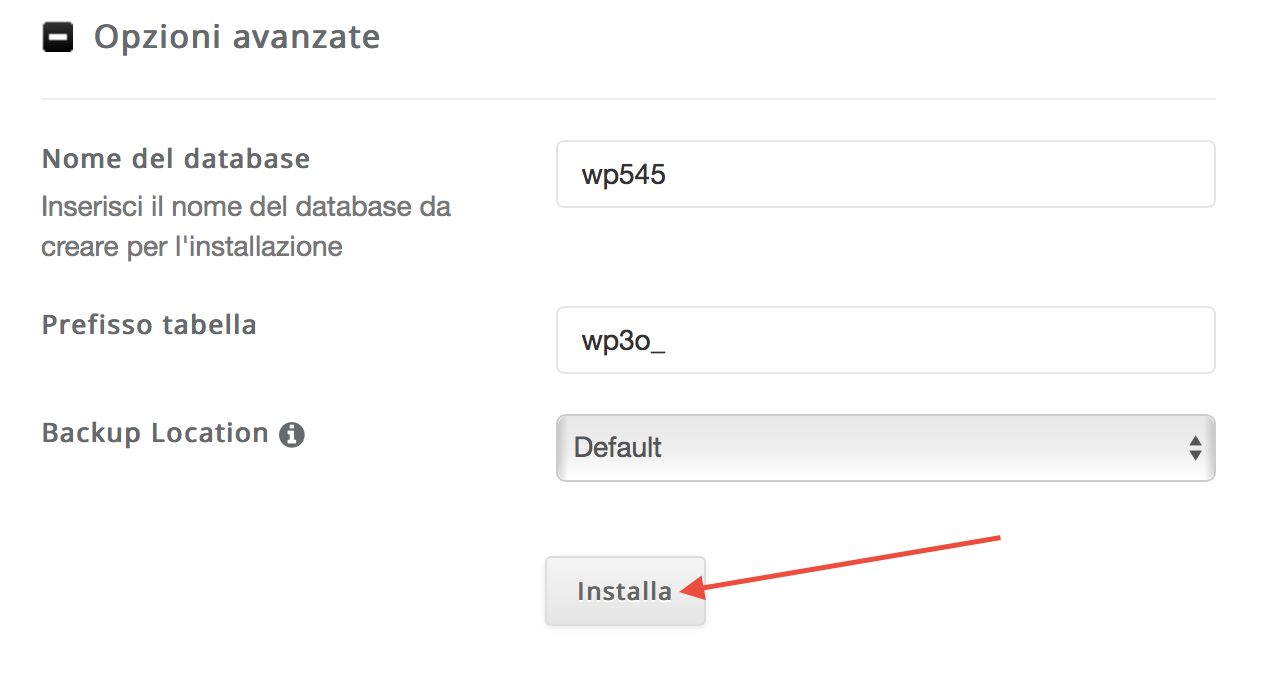The height and width of the screenshot is (692, 1282).
Task: Focus the Prefisso tabella input field
Action: pyautogui.click(x=885, y=340)
